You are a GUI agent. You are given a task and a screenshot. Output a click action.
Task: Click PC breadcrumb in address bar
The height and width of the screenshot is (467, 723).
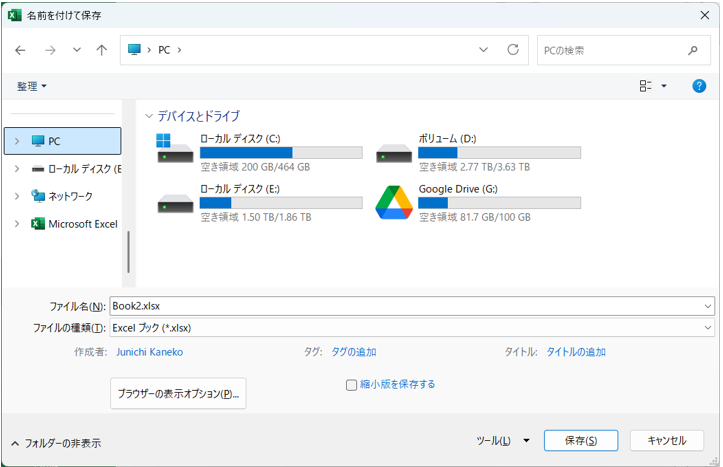[x=164, y=50]
